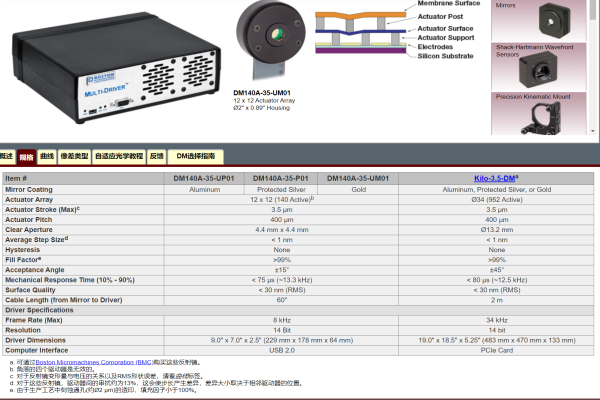Click the Driver Dimensions row label
This screenshot has width=600, height=400.
tap(36, 340)
